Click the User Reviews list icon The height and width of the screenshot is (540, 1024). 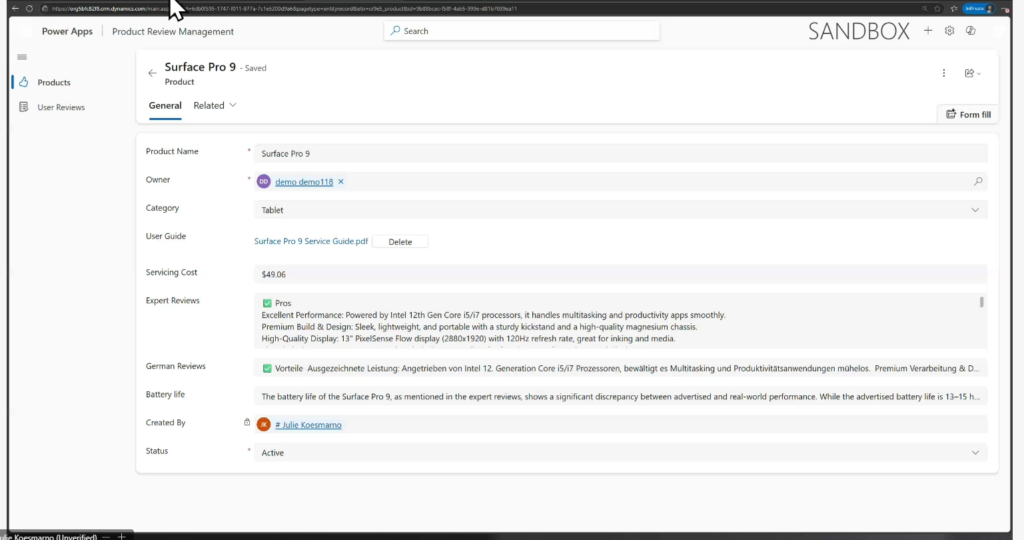(24, 107)
